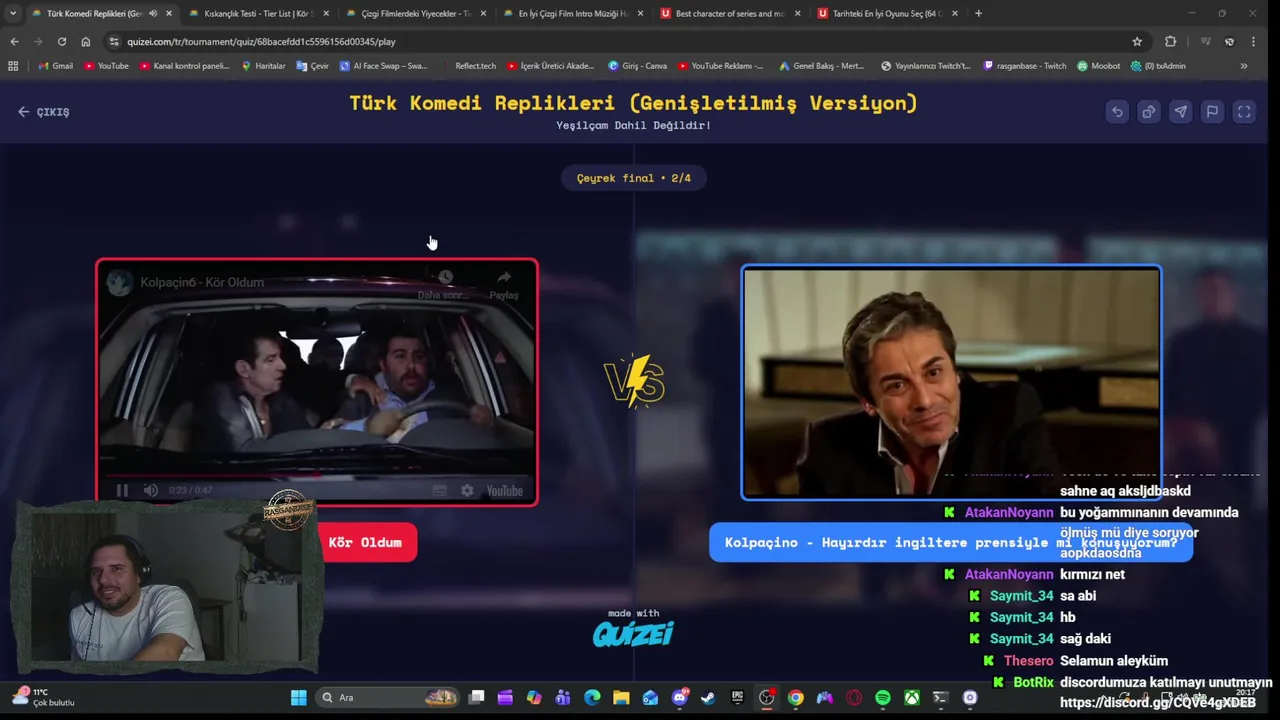Click the quiz share paper-plane icon
Screen dimensions: 1280x720
1180,112
